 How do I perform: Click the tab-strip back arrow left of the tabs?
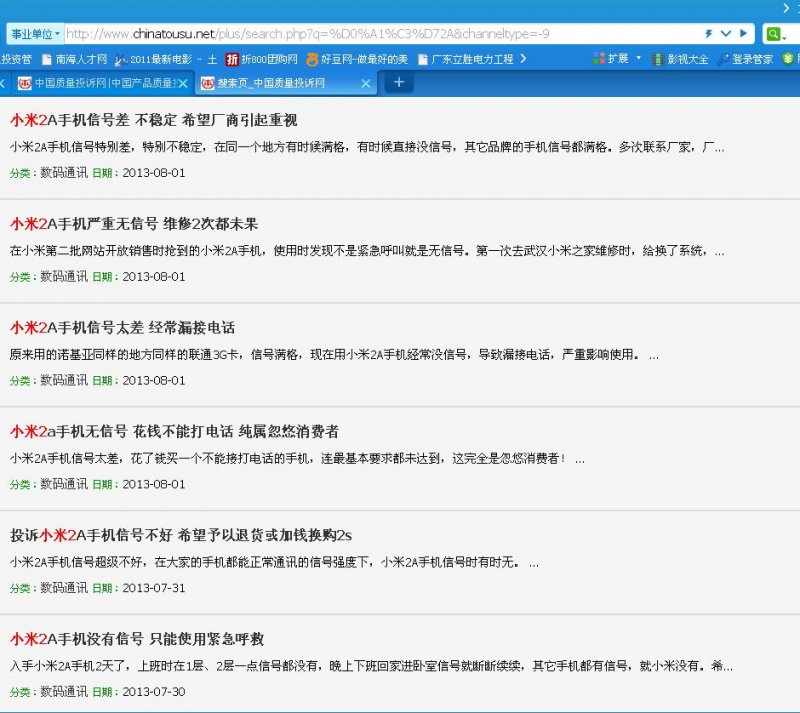3,83
